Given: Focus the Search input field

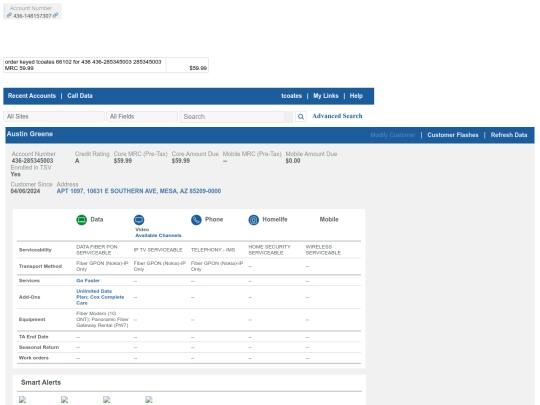Looking at the screenshot, I should point(236,117).
